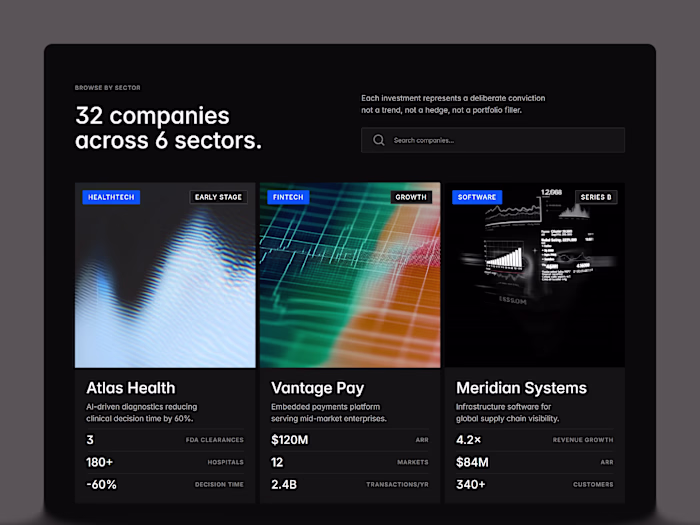The image size is (700, 525).
Task: Click the 4.2× value
Action: tap(469, 440)
